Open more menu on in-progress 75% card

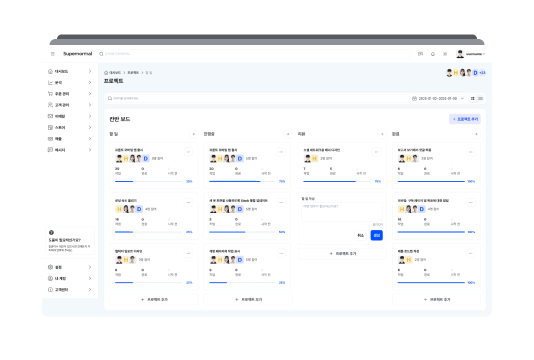pos(281,152)
